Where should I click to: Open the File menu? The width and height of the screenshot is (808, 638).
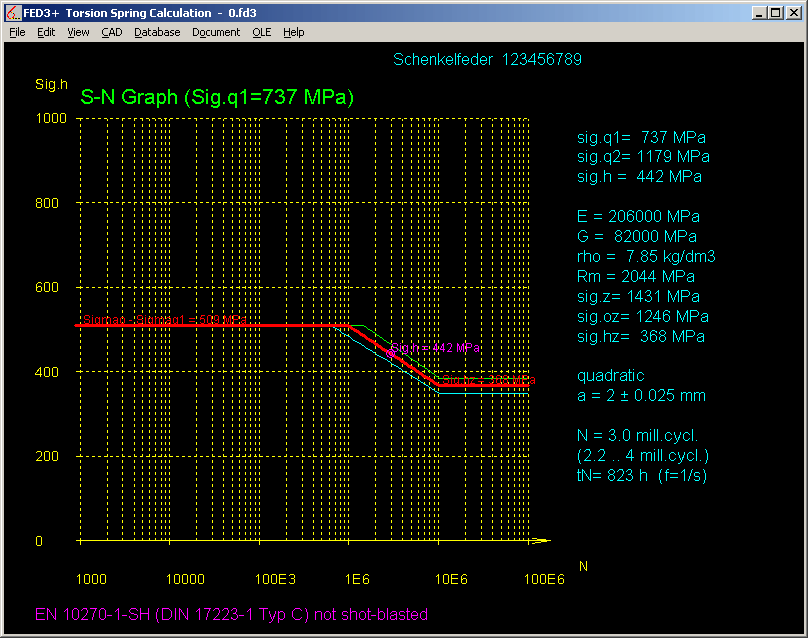[17, 32]
